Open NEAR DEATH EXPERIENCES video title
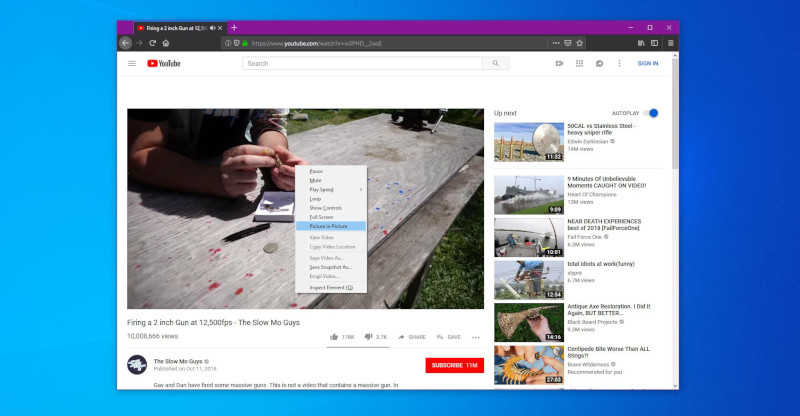 pos(604,225)
